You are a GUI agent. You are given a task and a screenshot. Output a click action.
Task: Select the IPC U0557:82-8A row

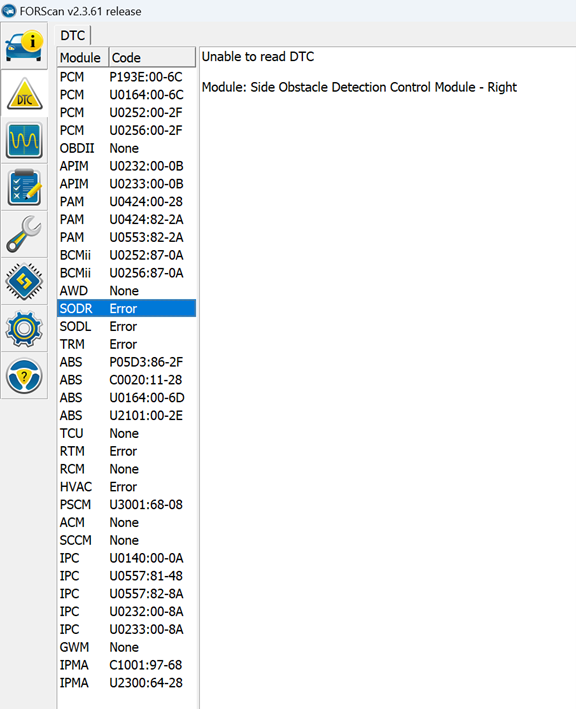point(127,594)
